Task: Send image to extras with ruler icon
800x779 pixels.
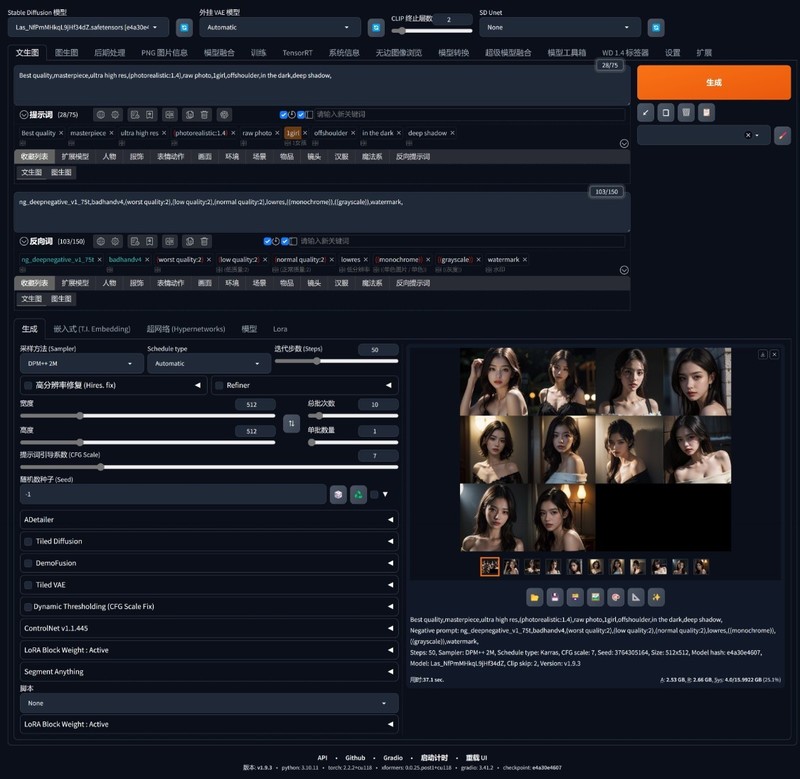Action: (x=636, y=597)
